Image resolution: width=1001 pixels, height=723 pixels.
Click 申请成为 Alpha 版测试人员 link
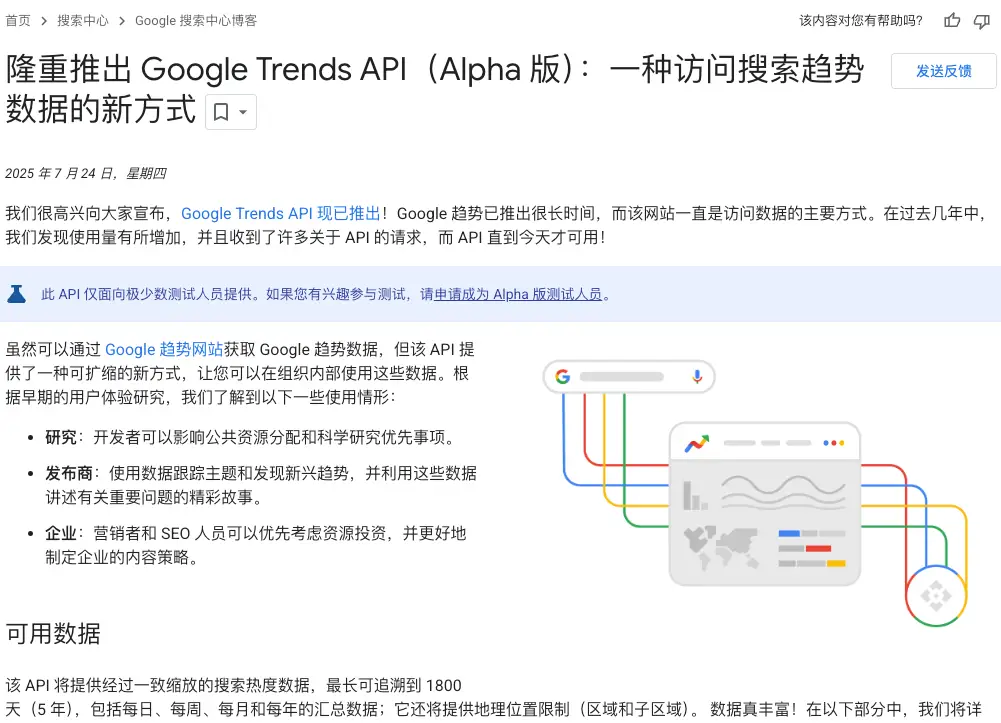click(518, 294)
